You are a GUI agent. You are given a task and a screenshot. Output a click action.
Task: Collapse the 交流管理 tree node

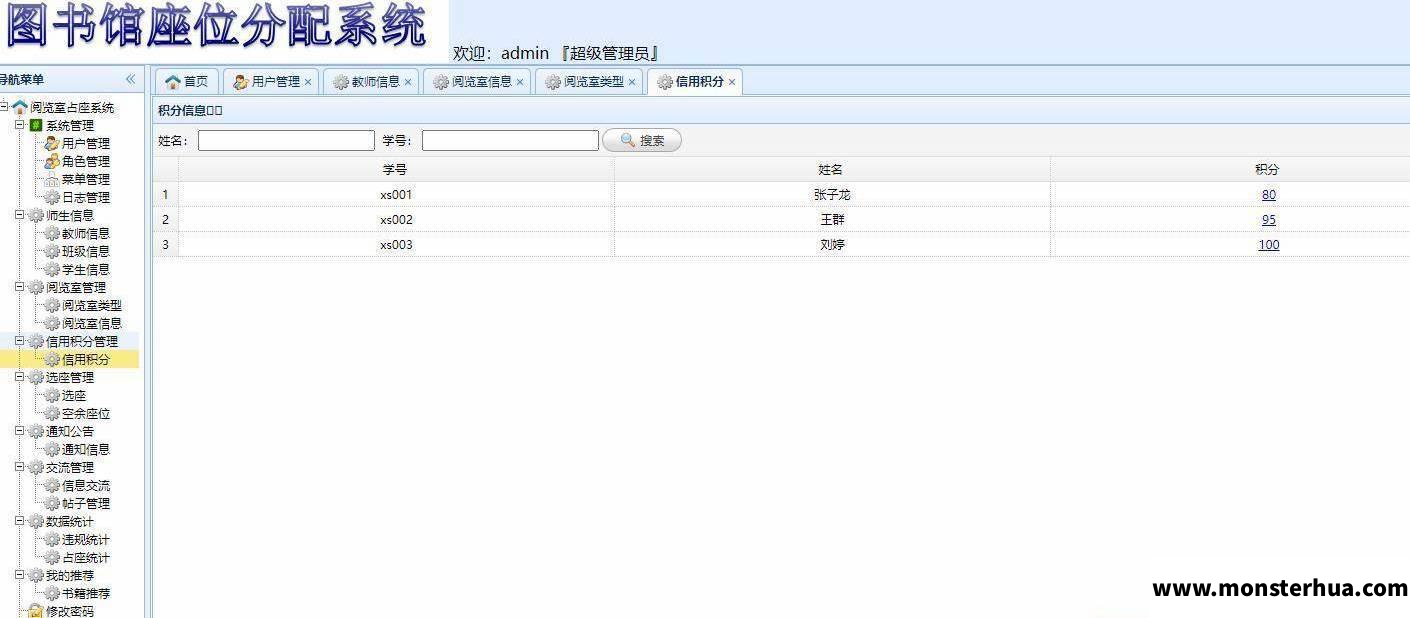click(20, 466)
